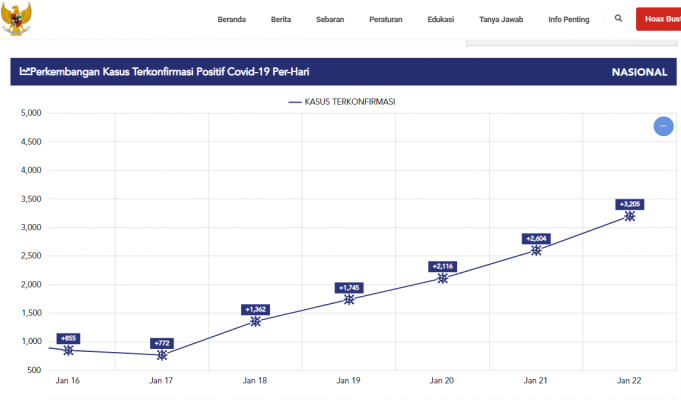Select the Jan 22 virus data marker
The height and width of the screenshot is (400, 681).
tap(630, 216)
